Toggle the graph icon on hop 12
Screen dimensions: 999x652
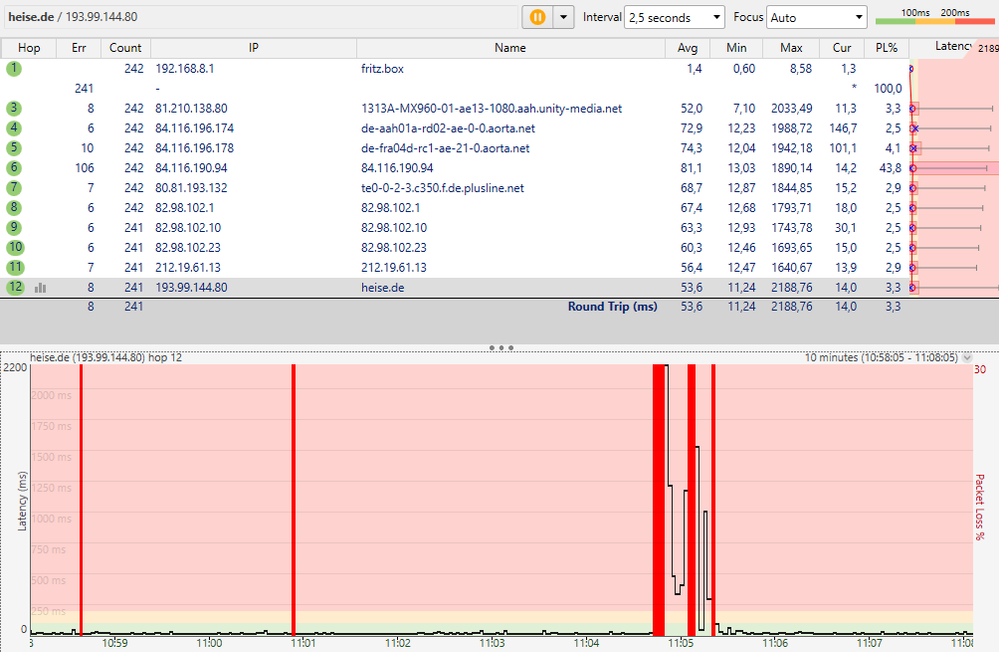[40, 288]
